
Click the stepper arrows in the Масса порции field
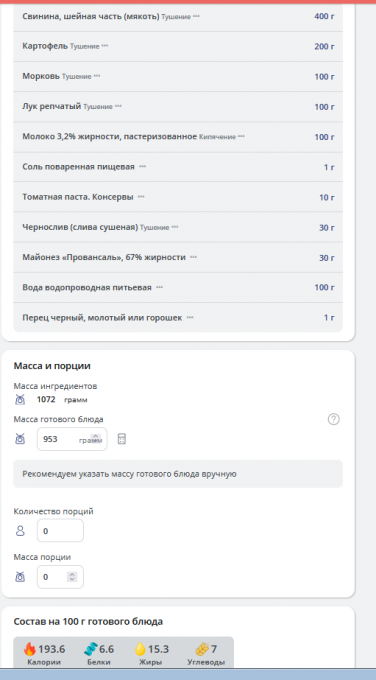pyautogui.click(x=72, y=577)
